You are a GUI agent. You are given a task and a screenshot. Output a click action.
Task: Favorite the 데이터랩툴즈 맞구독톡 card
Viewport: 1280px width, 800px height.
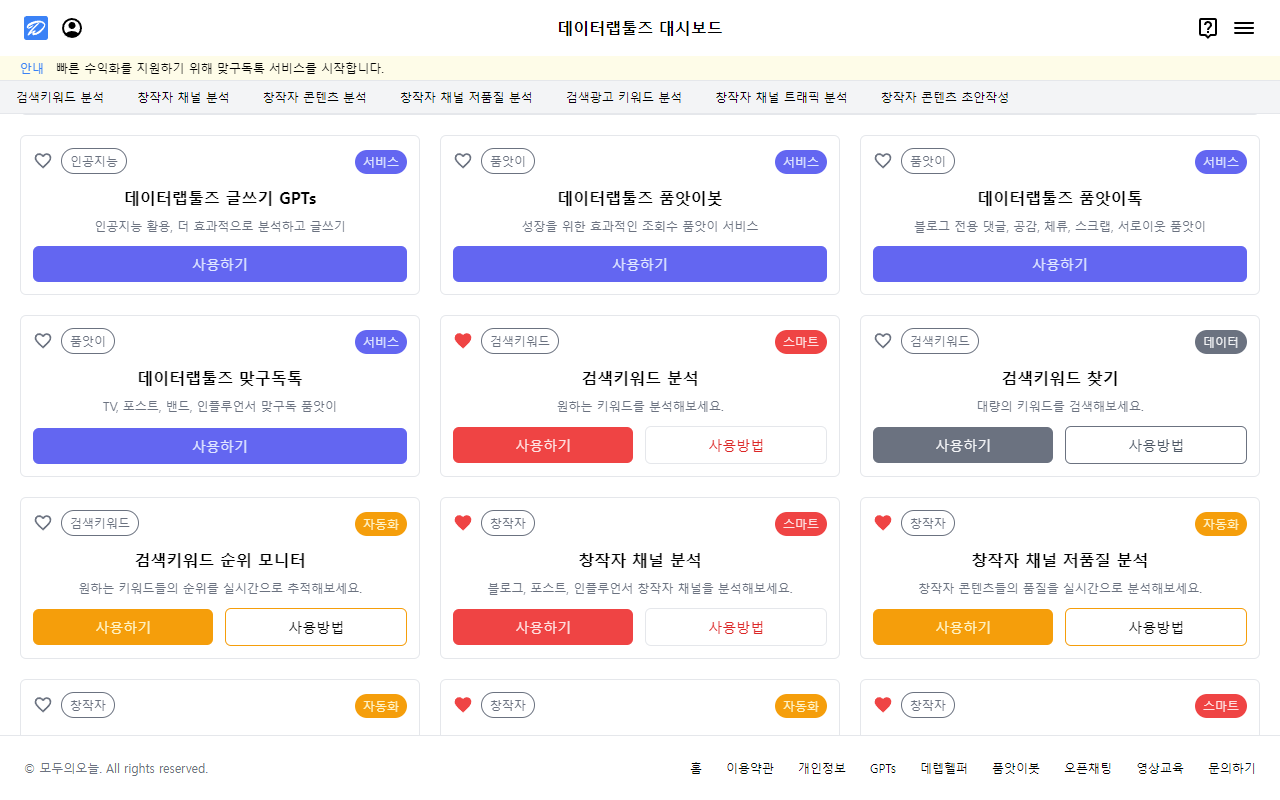tap(42, 340)
